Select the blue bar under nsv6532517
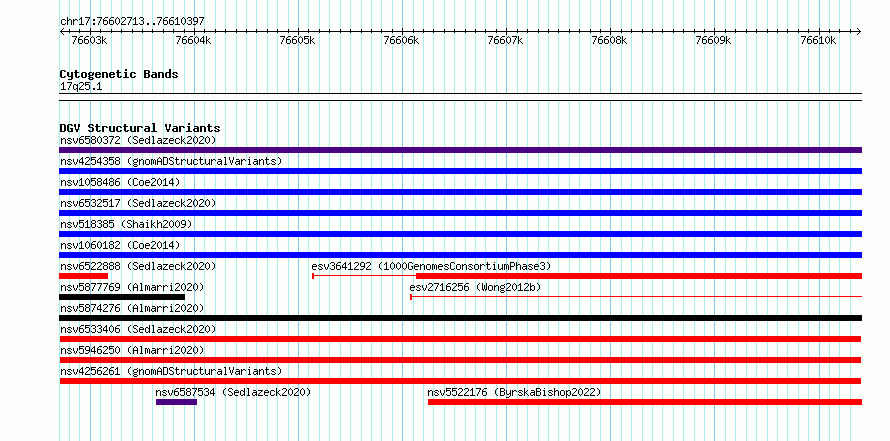 (x=460, y=213)
